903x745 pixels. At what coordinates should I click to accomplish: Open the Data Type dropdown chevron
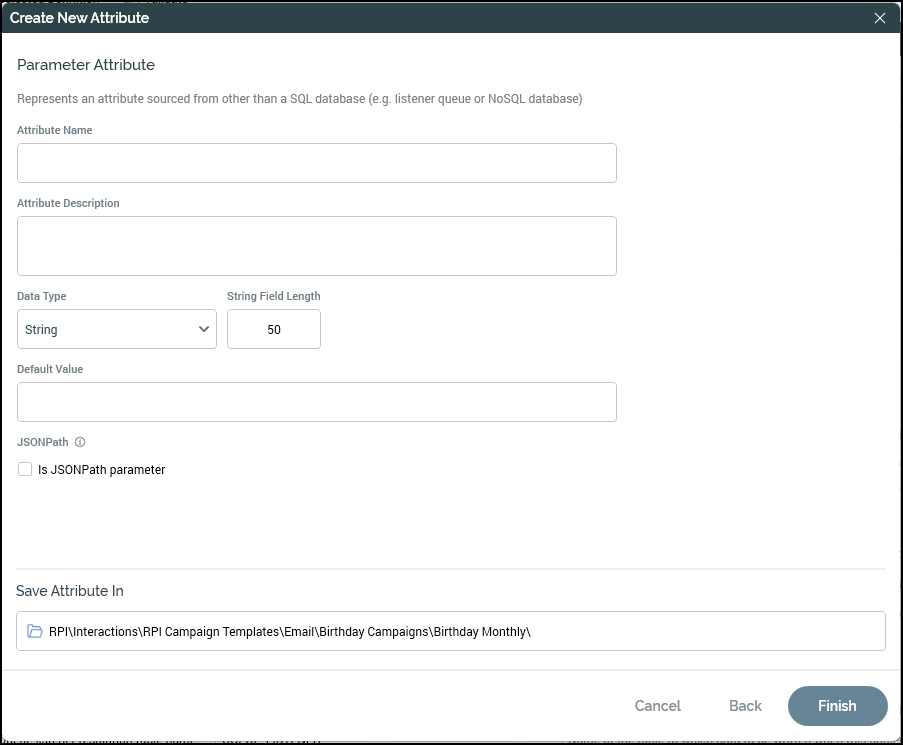coord(204,329)
